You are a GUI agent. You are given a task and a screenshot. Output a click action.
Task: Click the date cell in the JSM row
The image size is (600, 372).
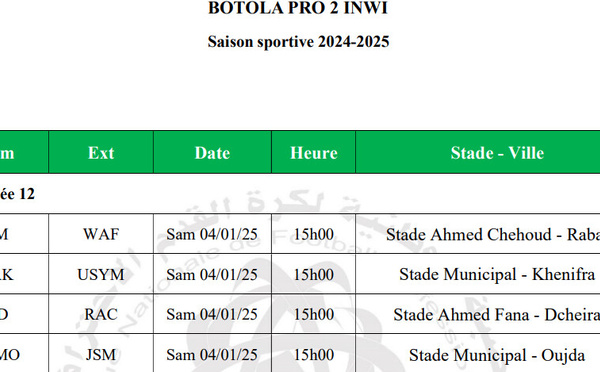212,354
